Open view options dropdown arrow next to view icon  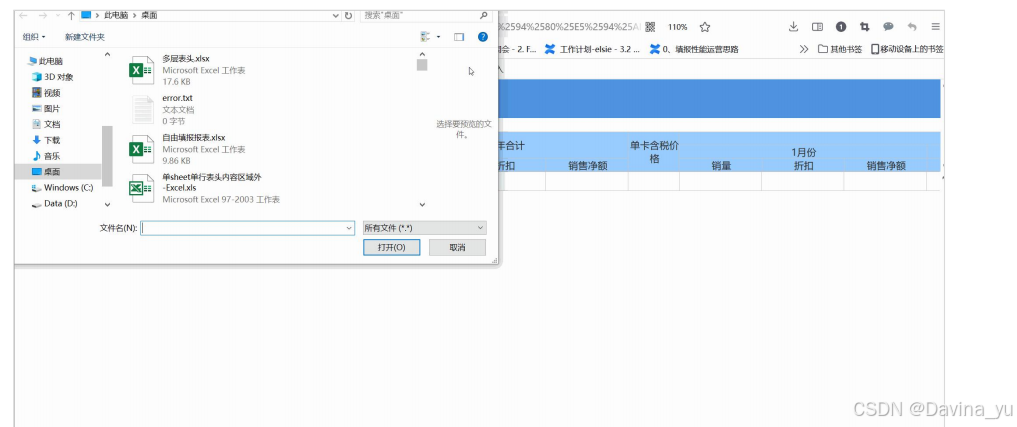click(x=438, y=37)
